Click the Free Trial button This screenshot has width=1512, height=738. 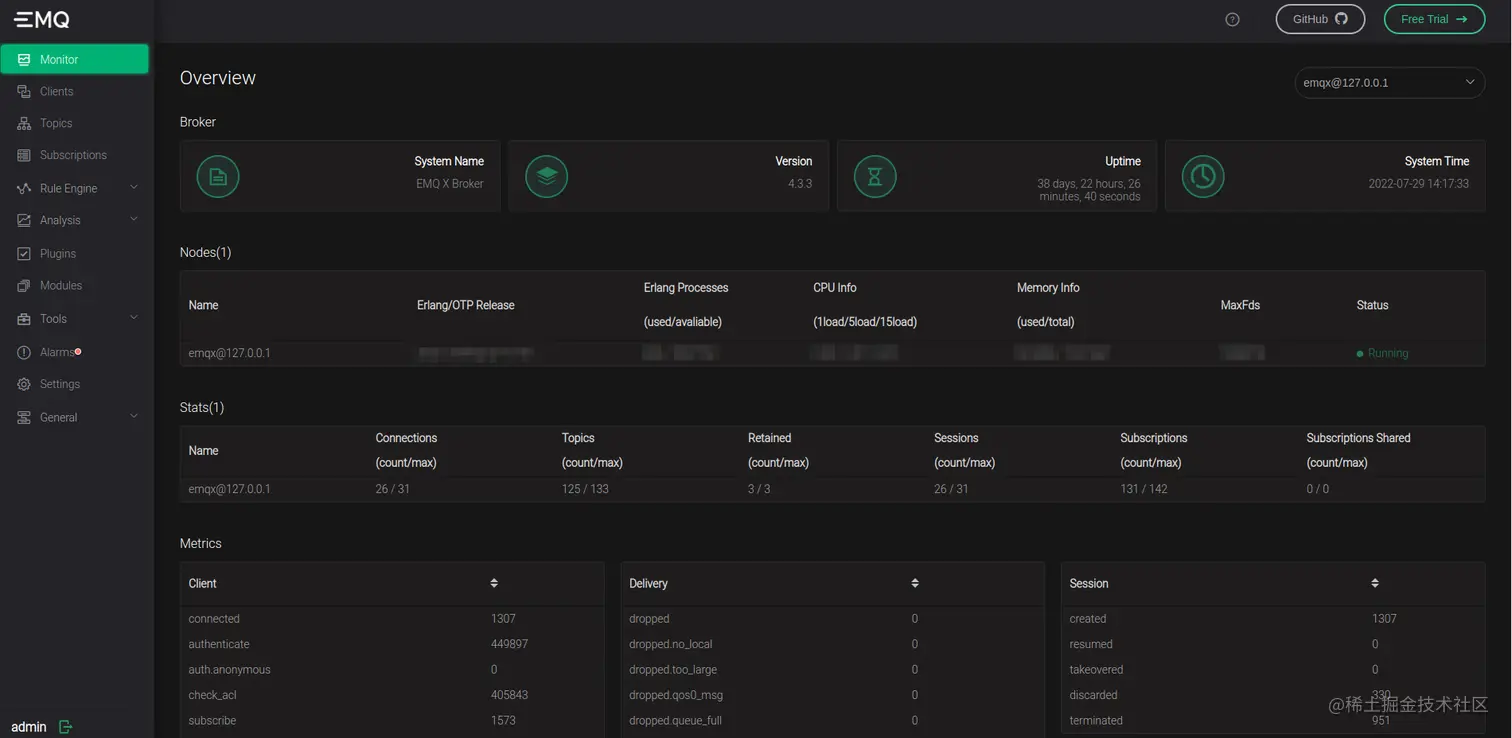pyautogui.click(x=1434, y=19)
